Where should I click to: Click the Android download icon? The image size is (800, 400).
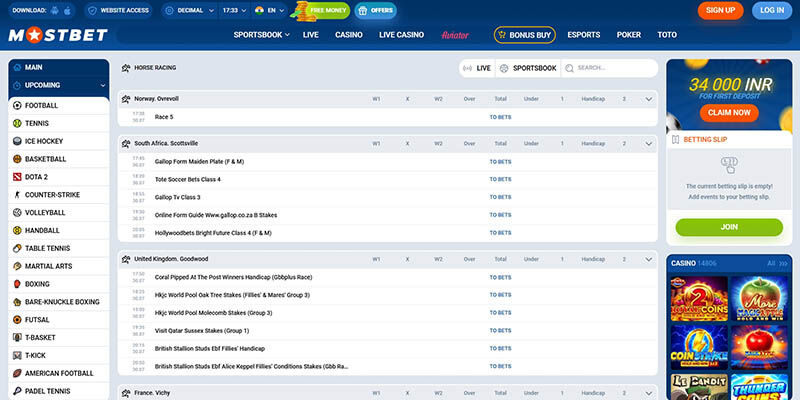click(55, 10)
